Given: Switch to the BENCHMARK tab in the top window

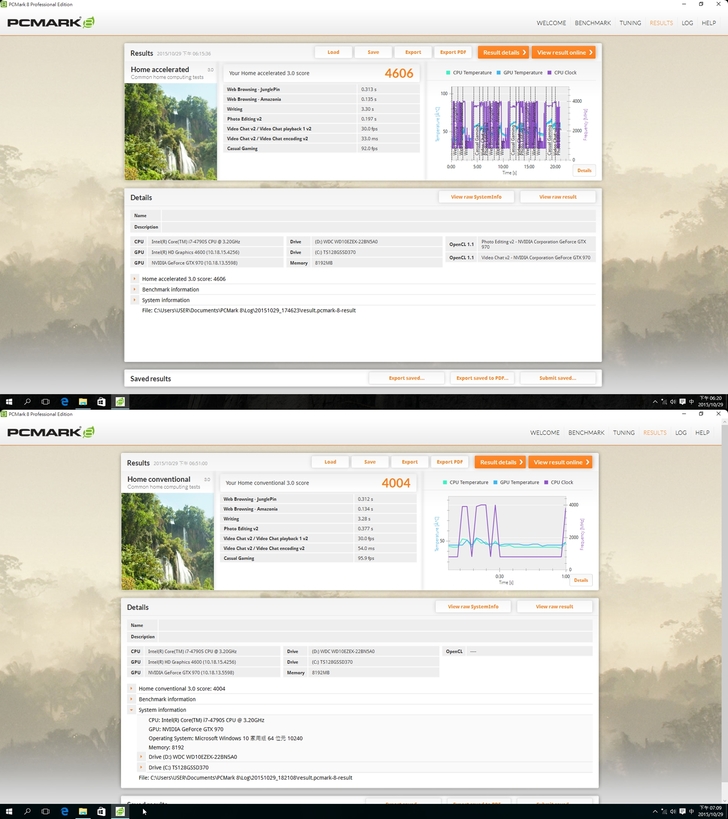Looking at the screenshot, I should click(x=593, y=22).
